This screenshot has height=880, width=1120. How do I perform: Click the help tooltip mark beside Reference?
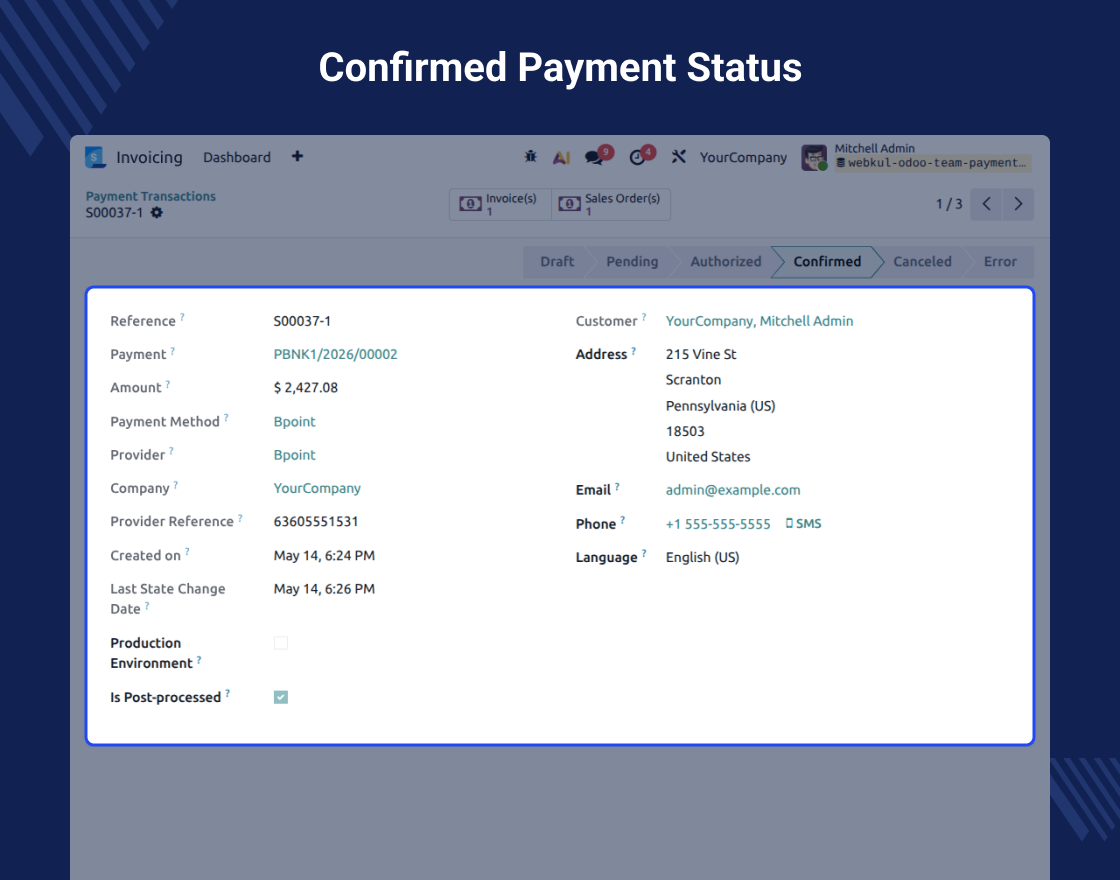182,316
